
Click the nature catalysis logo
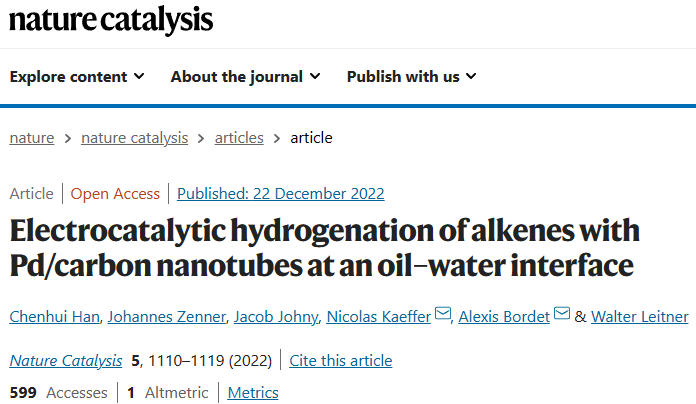(x=111, y=20)
